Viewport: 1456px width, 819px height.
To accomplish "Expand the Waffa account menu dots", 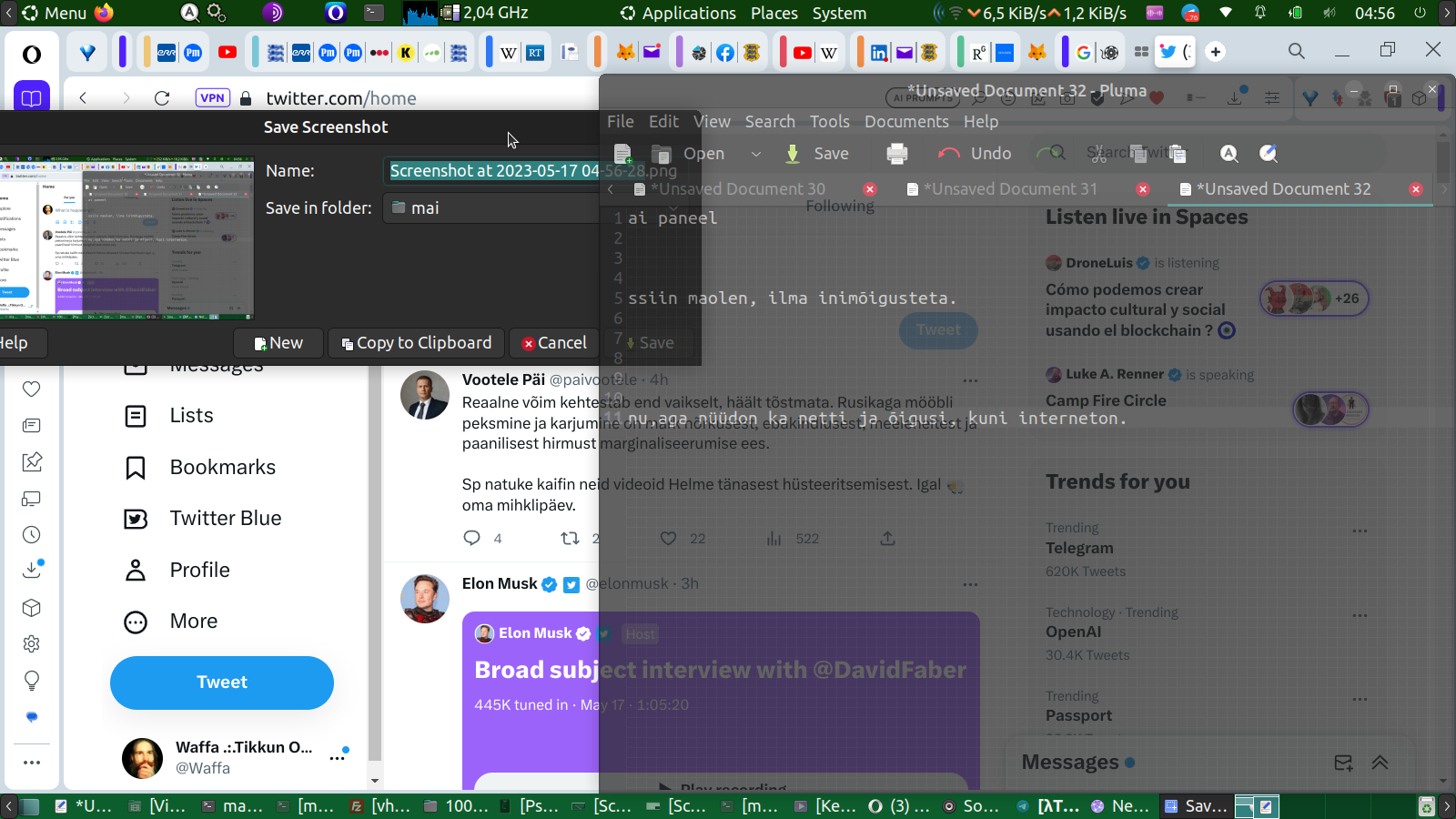I will click(338, 757).
